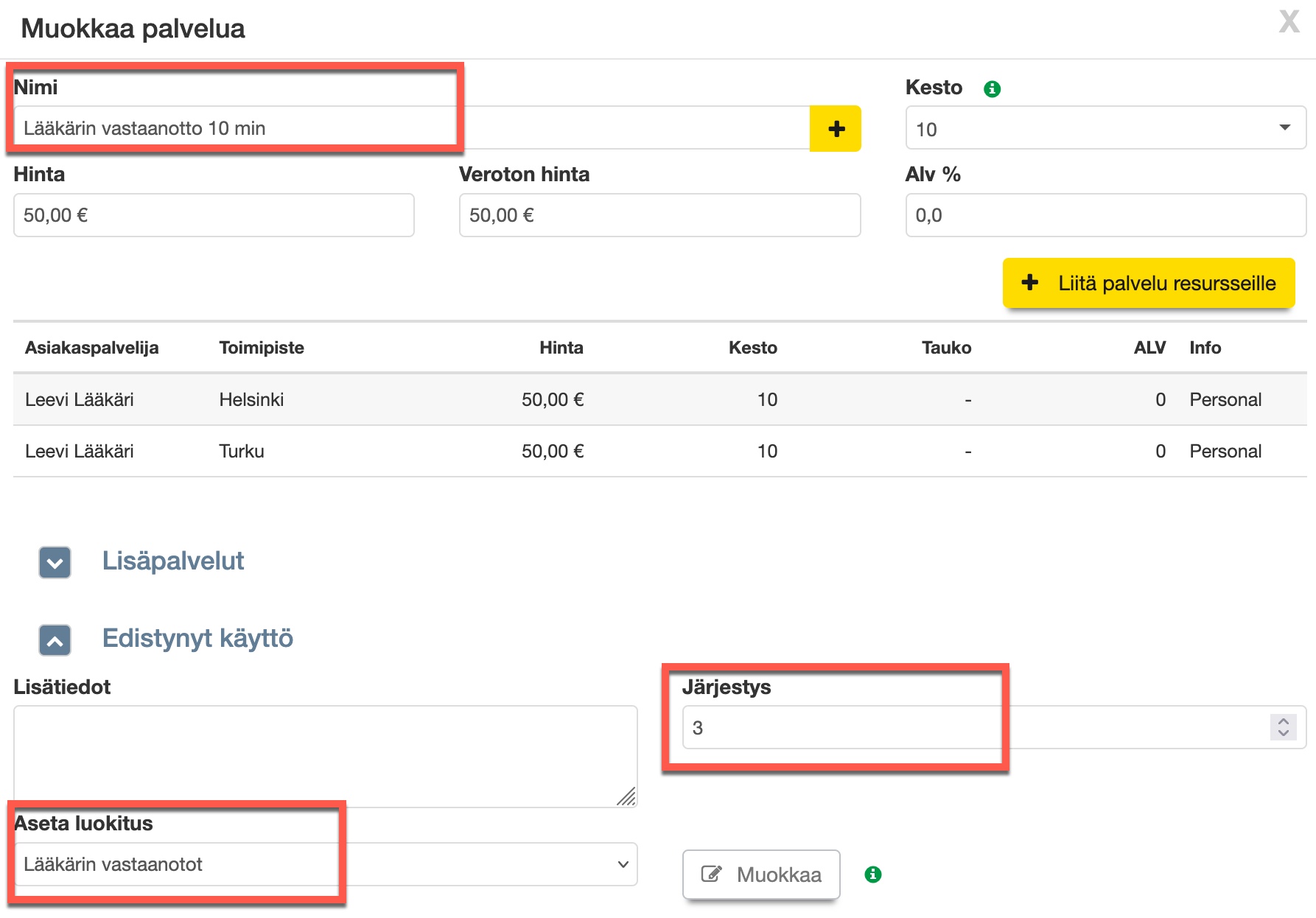Click Liitä palvelu resursseille button
The width and height of the screenshot is (1316, 918).
(1148, 283)
